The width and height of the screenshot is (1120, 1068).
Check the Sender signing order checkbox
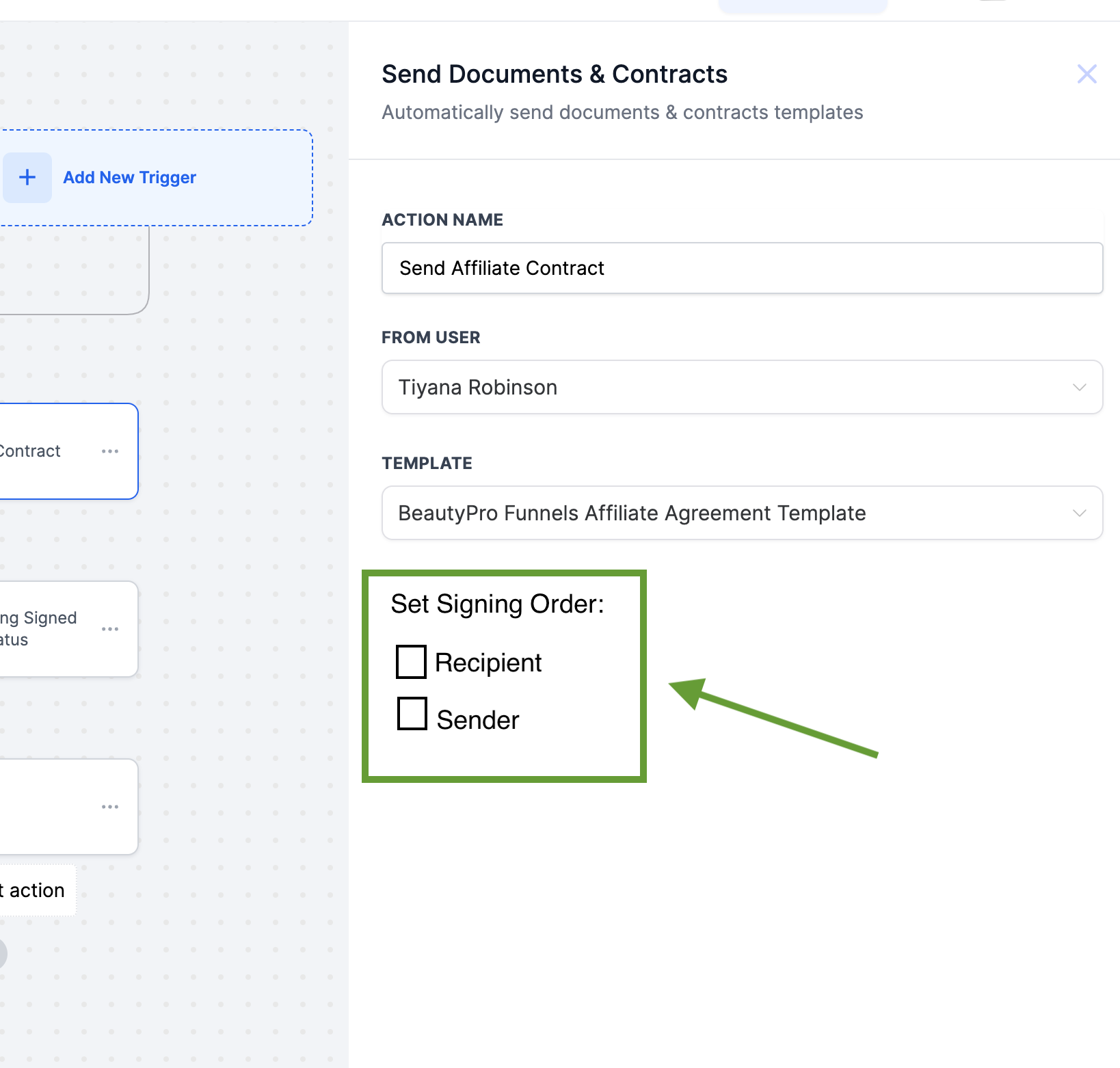[412, 714]
